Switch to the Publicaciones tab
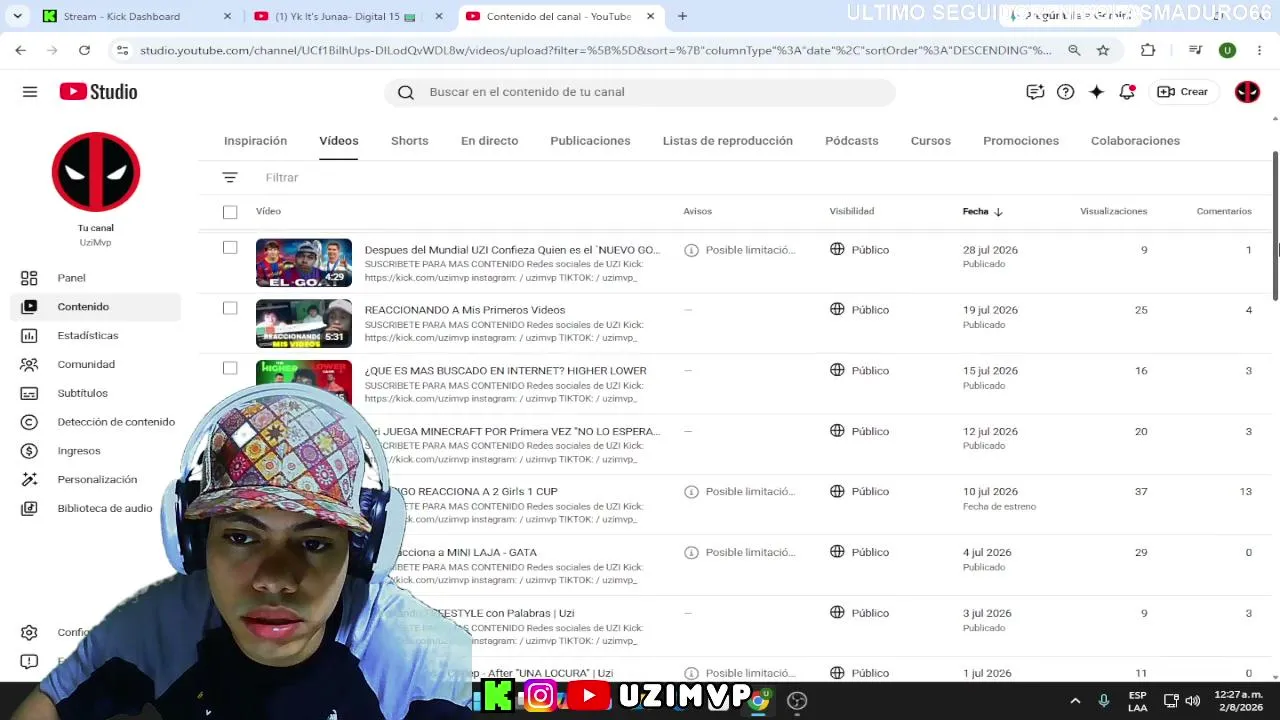Image resolution: width=1280 pixels, height=720 pixels. [590, 141]
